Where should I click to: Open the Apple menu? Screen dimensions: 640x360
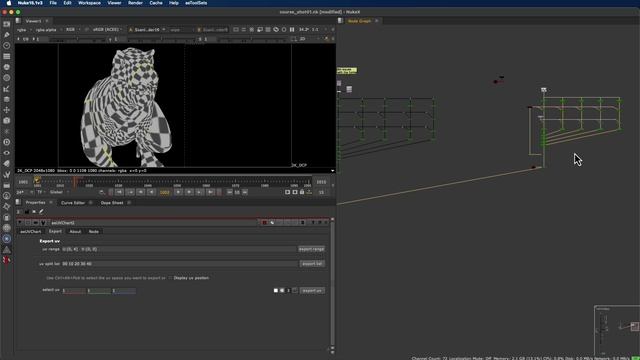[x=9, y=3]
